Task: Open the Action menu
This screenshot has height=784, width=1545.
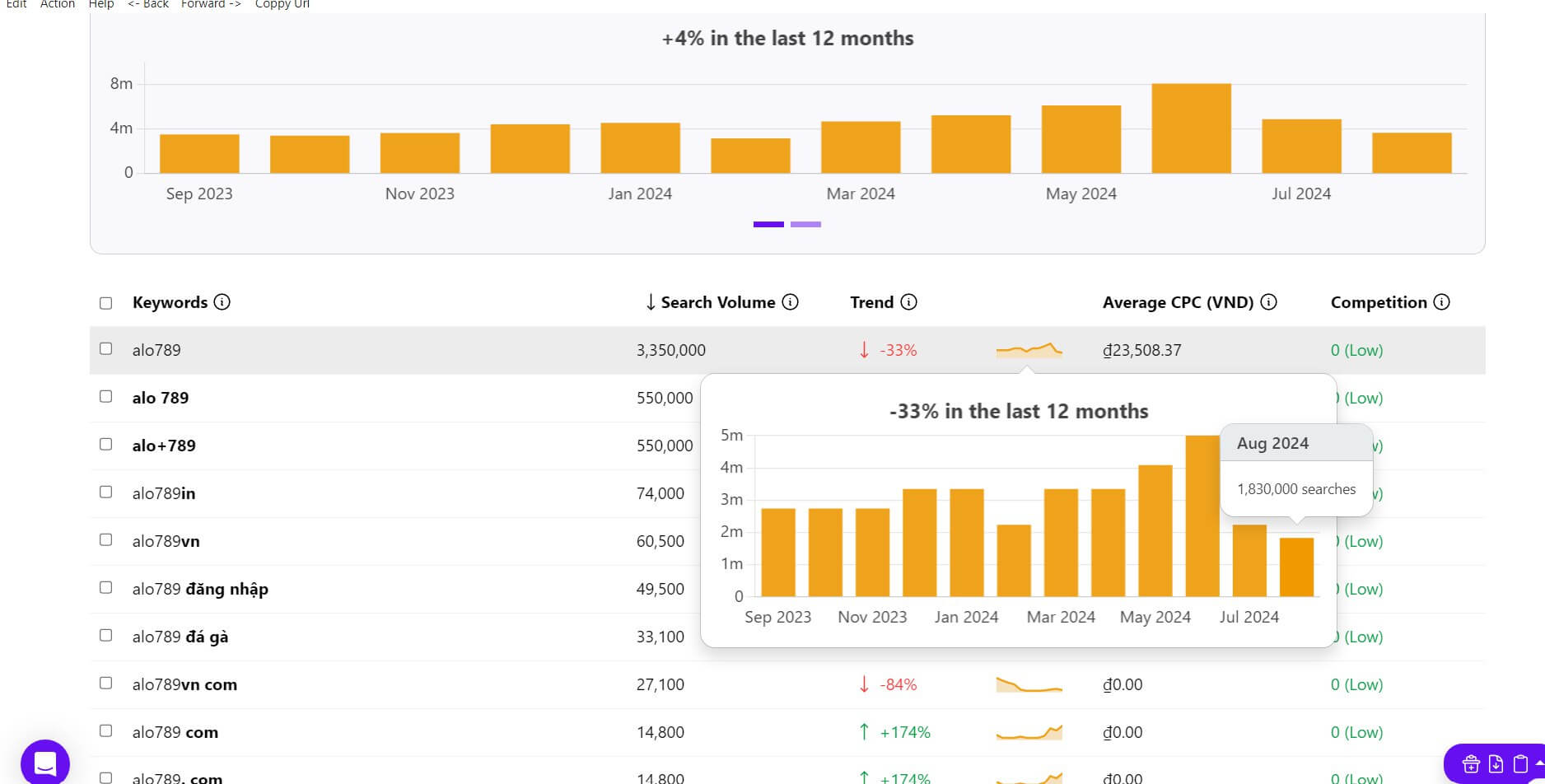Action: (58, 4)
